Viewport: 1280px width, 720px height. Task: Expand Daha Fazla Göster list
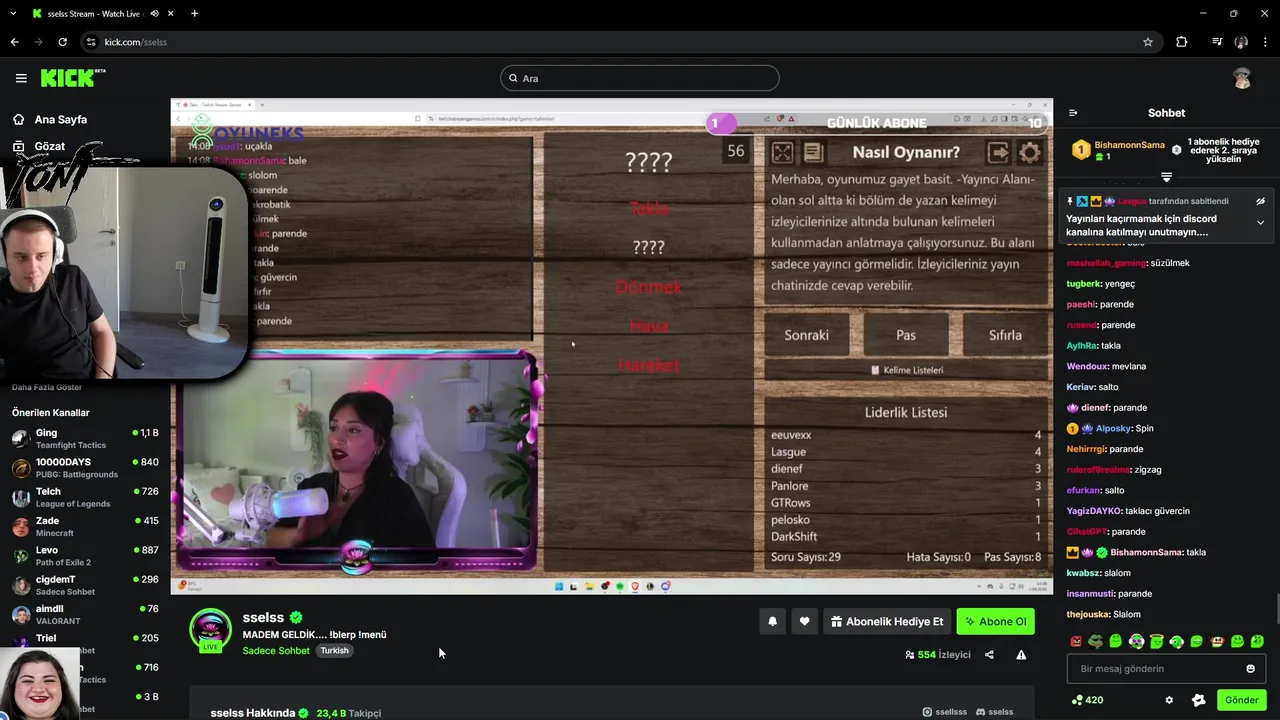[x=47, y=387]
